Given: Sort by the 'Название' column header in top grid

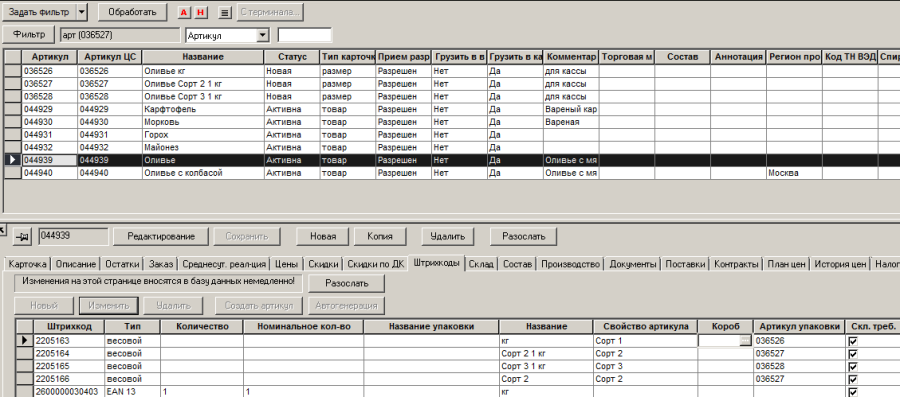Looking at the screenshot, I should pos(203,57).
